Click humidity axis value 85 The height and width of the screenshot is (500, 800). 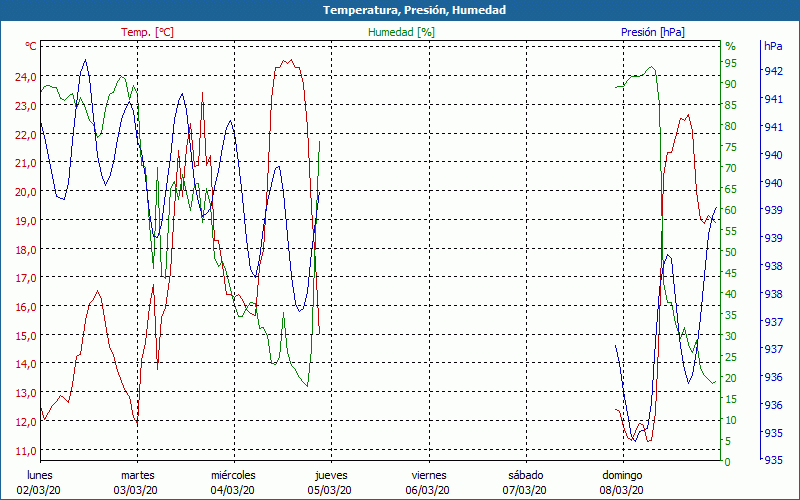point(731,105)
